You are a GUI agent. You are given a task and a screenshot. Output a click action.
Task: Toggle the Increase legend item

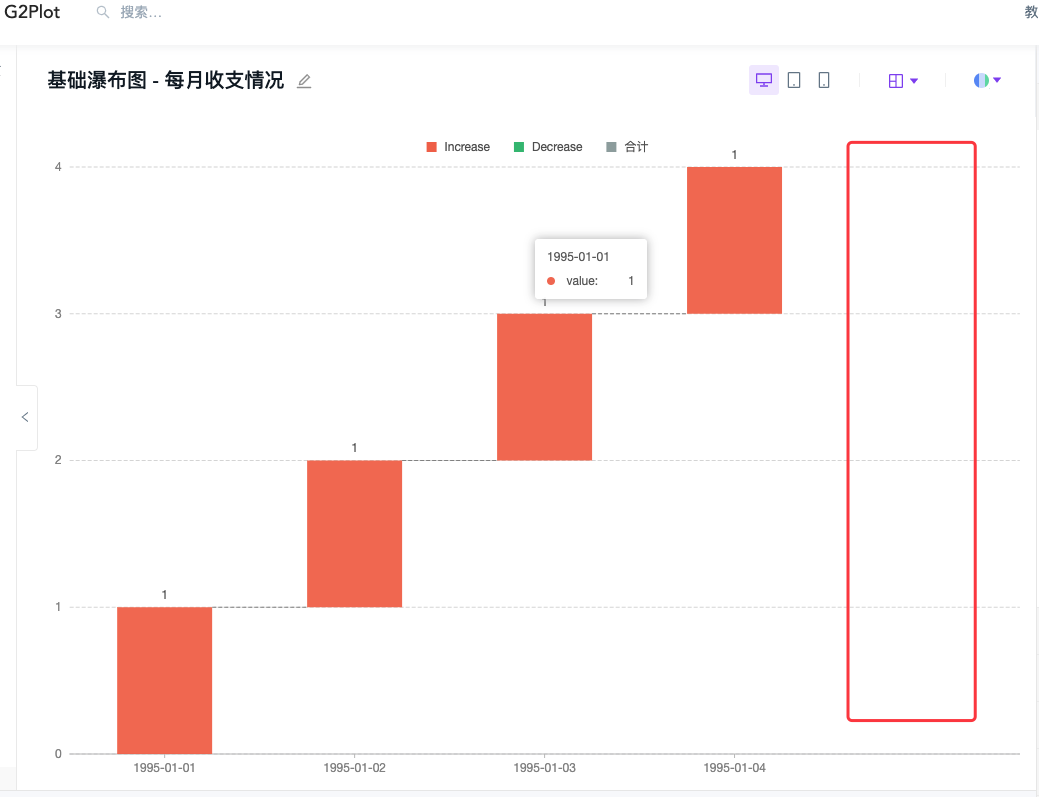pyautogui.click(x=457, y=146)
